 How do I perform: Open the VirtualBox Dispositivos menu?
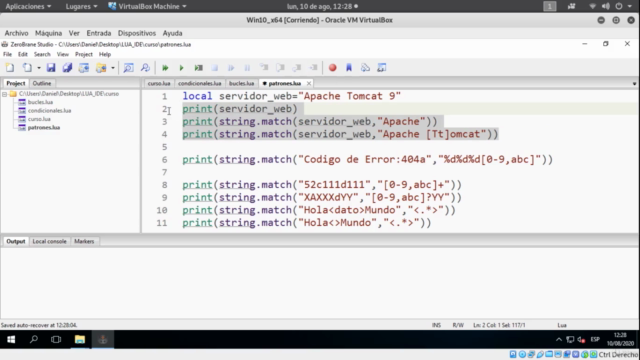coord(137,33)
